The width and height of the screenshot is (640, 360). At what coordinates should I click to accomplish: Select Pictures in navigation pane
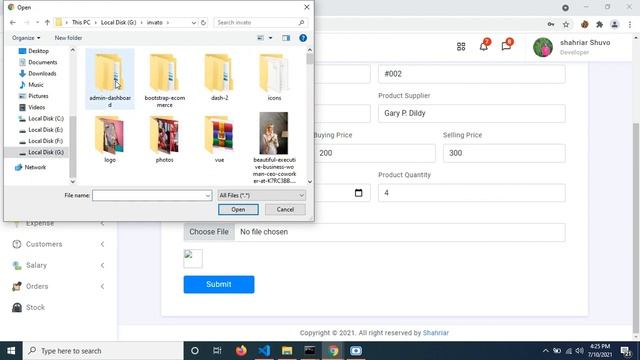click(x=38, y=96)
